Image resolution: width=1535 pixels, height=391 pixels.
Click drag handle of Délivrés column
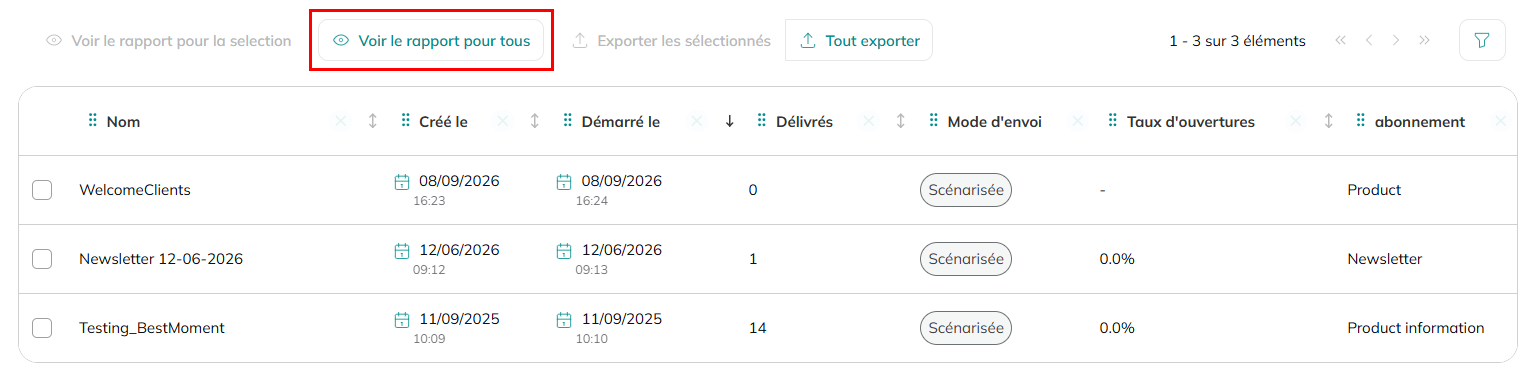click(762, 121)
